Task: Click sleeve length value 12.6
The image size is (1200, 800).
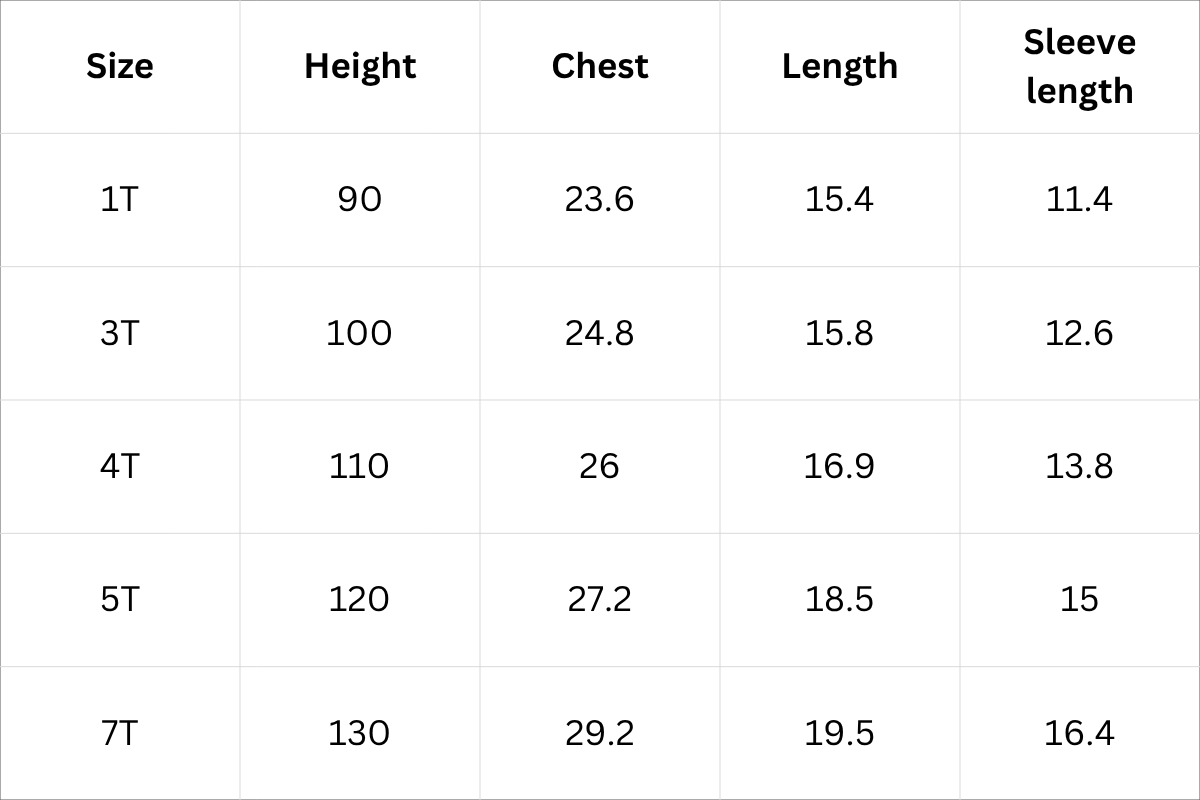Action: (x=1080, y=333)
